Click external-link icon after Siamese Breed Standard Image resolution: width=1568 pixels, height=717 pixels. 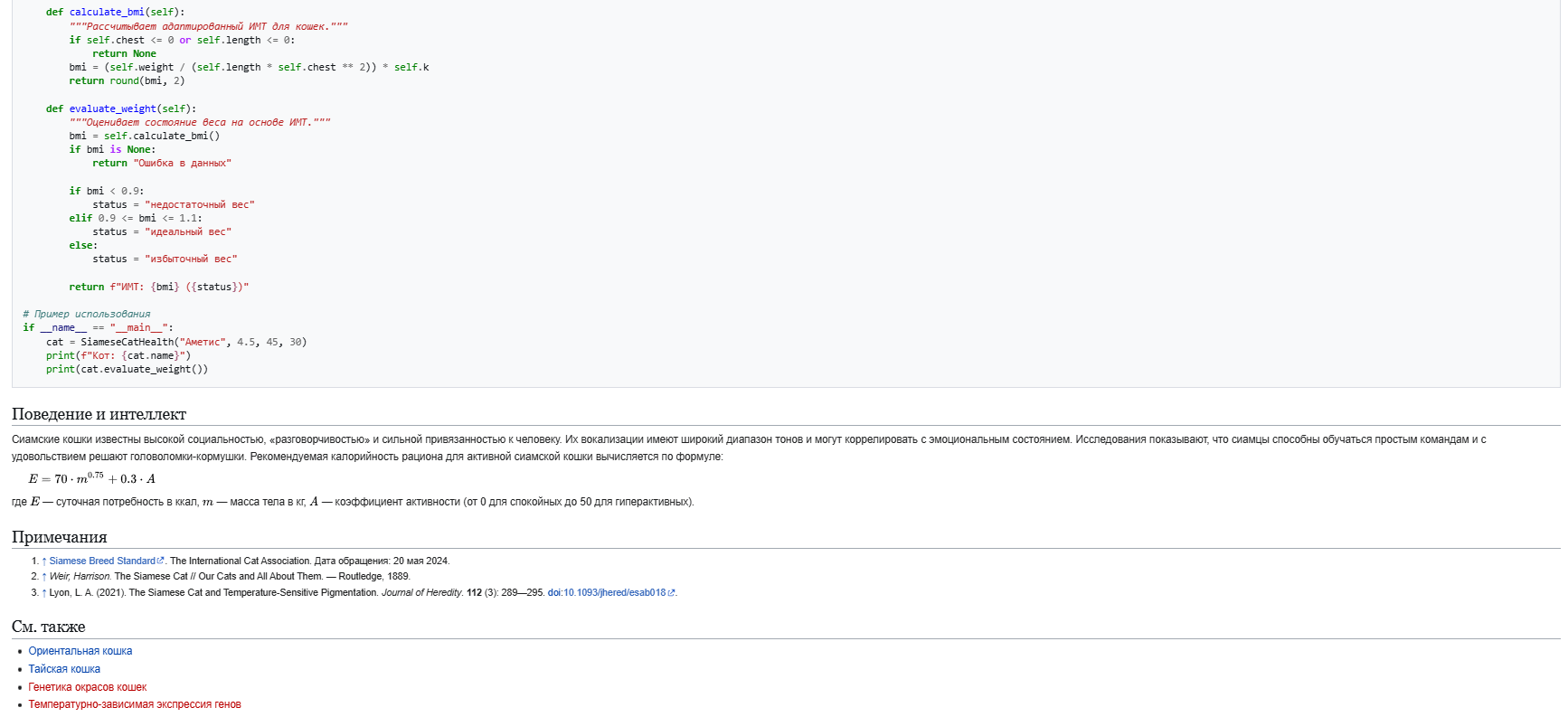coord(162,561)
